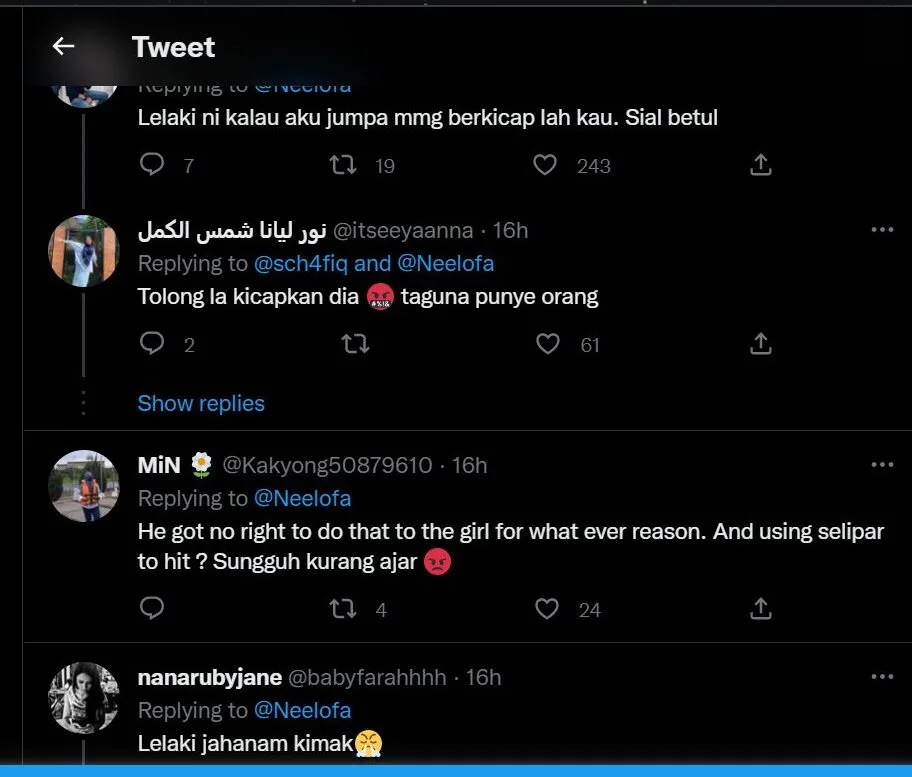Open the @sch4fiq mention link

click(x=301, y=263)
